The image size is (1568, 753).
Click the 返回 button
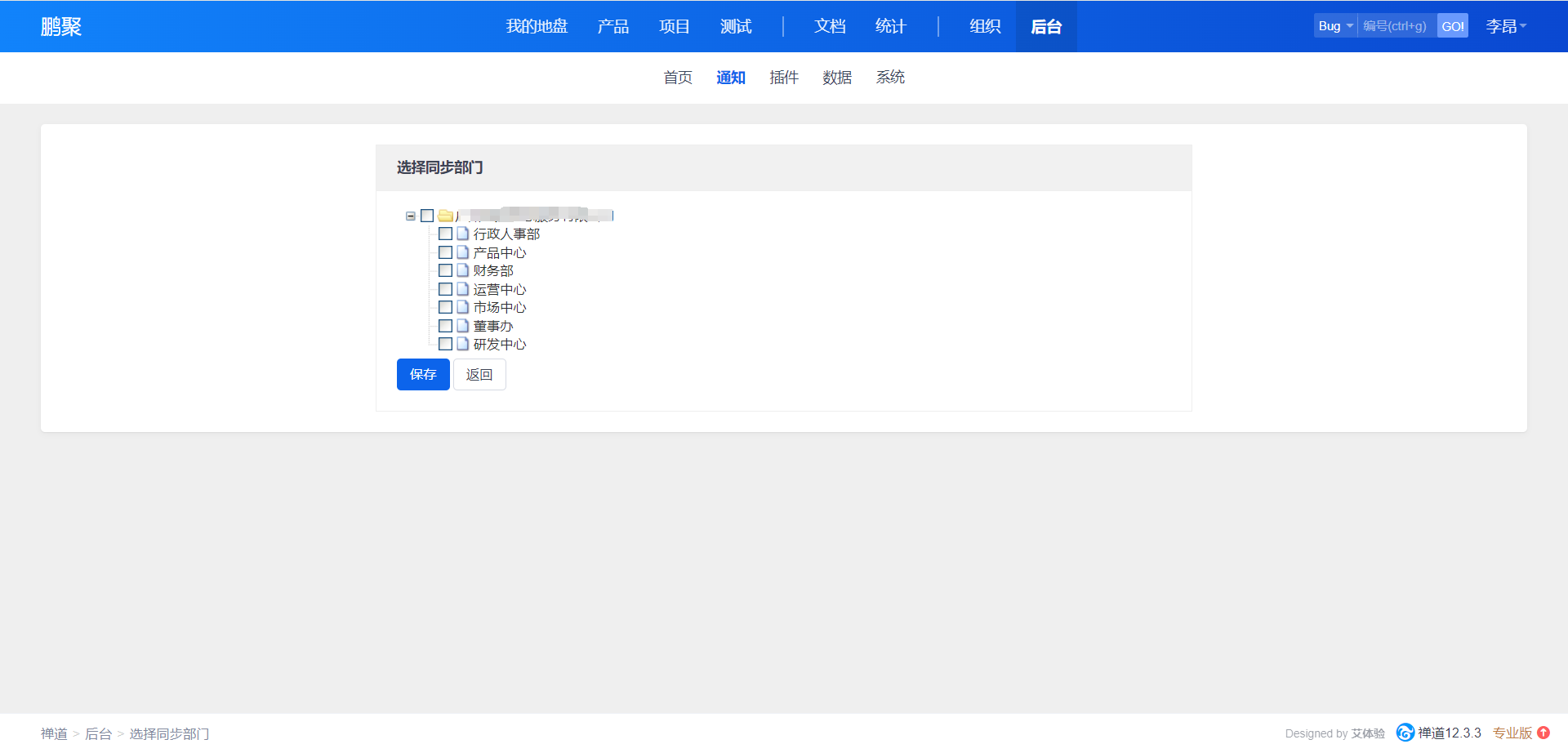coord(479,374)
